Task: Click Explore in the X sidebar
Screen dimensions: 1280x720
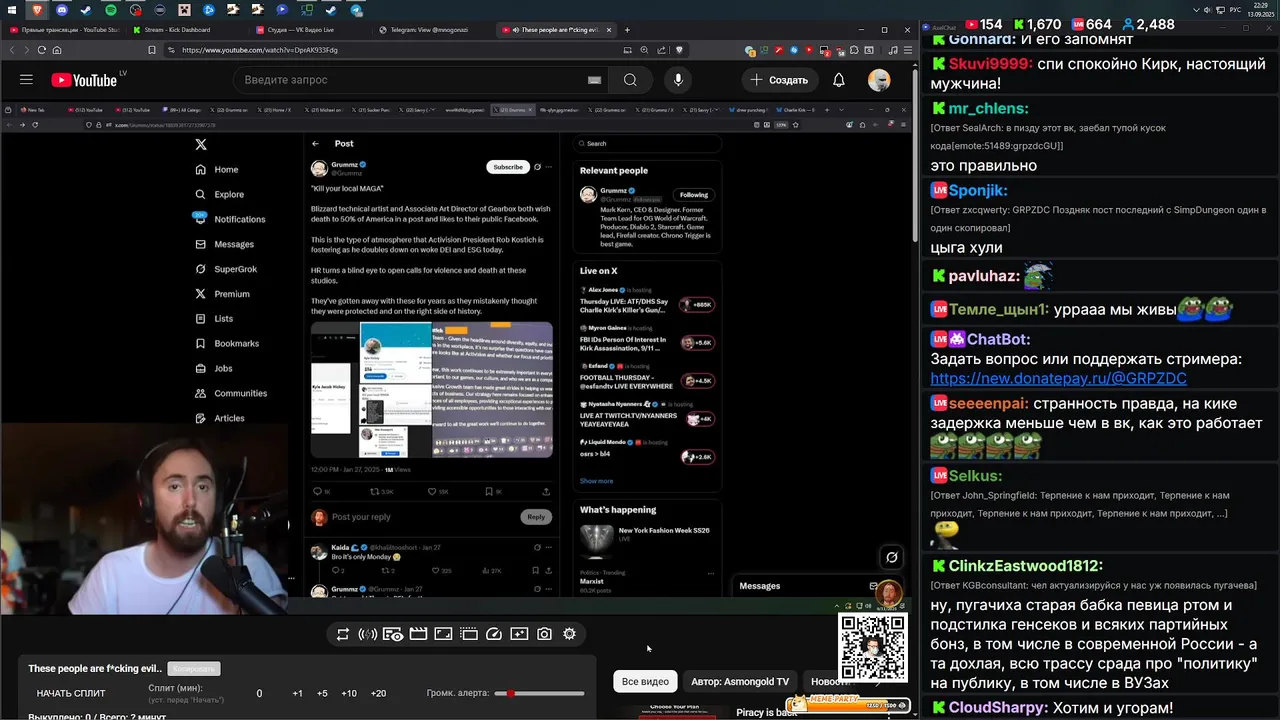Action: tap(220, 194)
